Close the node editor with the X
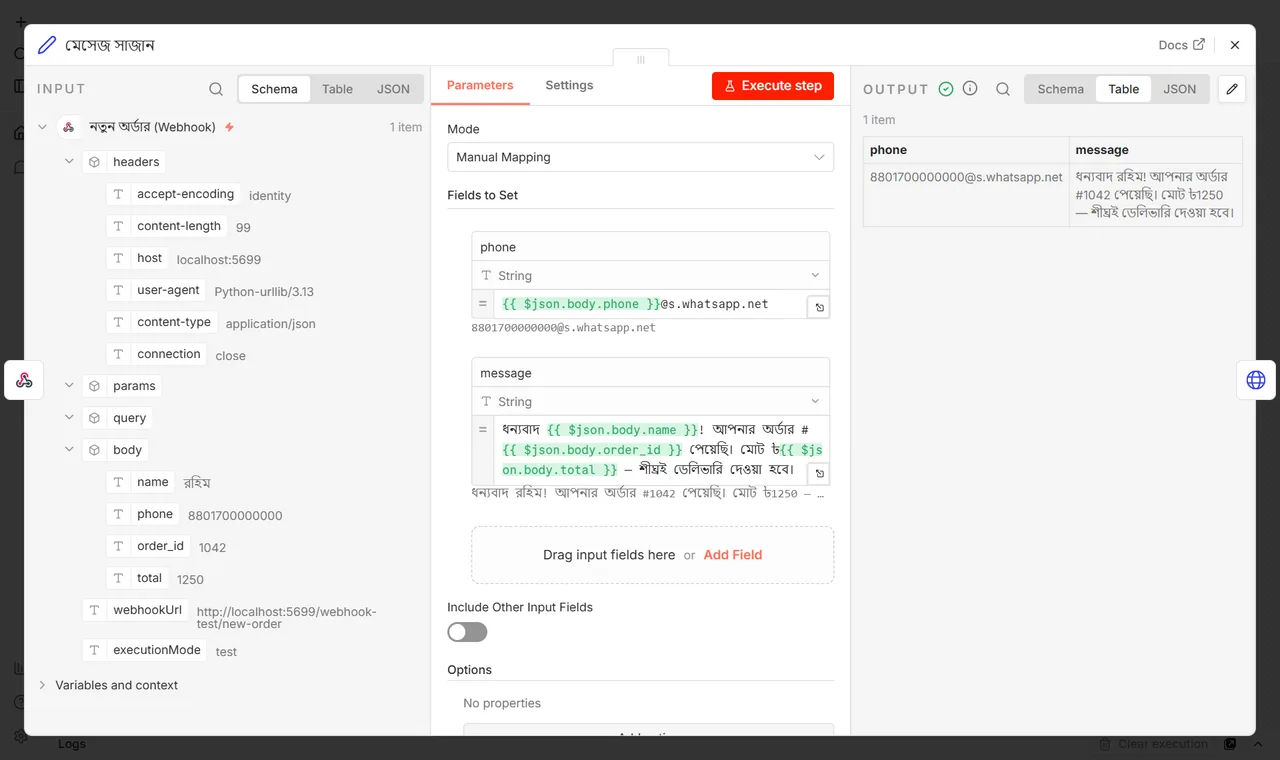Screen dimensions: 1280x760 click(x=1235, y=45)
